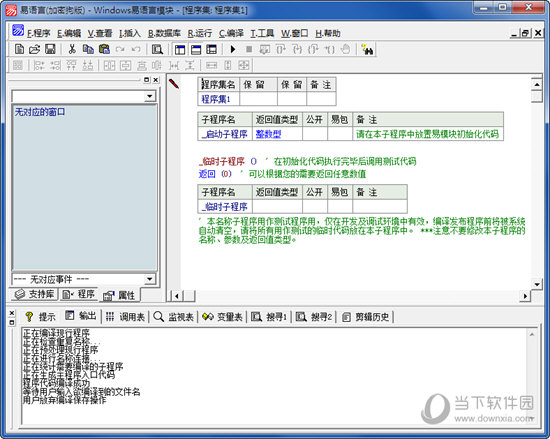Screen dimensions: 550x439
Task: Switch to the 提示 tab
Action: [40, 317]
